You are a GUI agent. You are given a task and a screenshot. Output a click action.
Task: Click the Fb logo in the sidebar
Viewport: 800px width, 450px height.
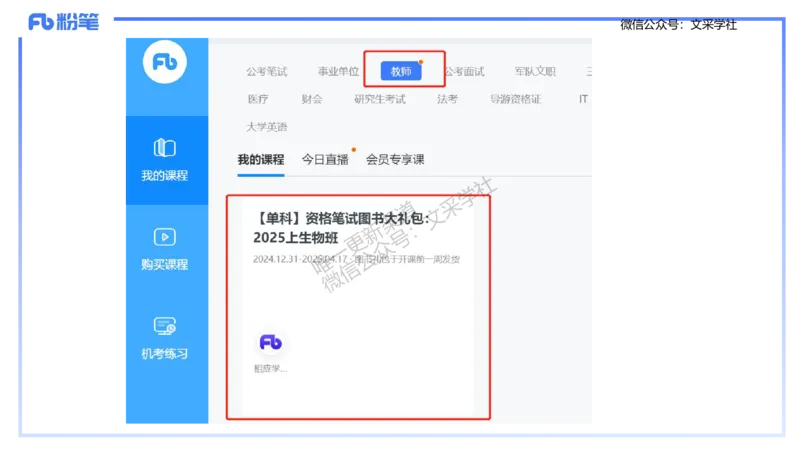point(165,62)
